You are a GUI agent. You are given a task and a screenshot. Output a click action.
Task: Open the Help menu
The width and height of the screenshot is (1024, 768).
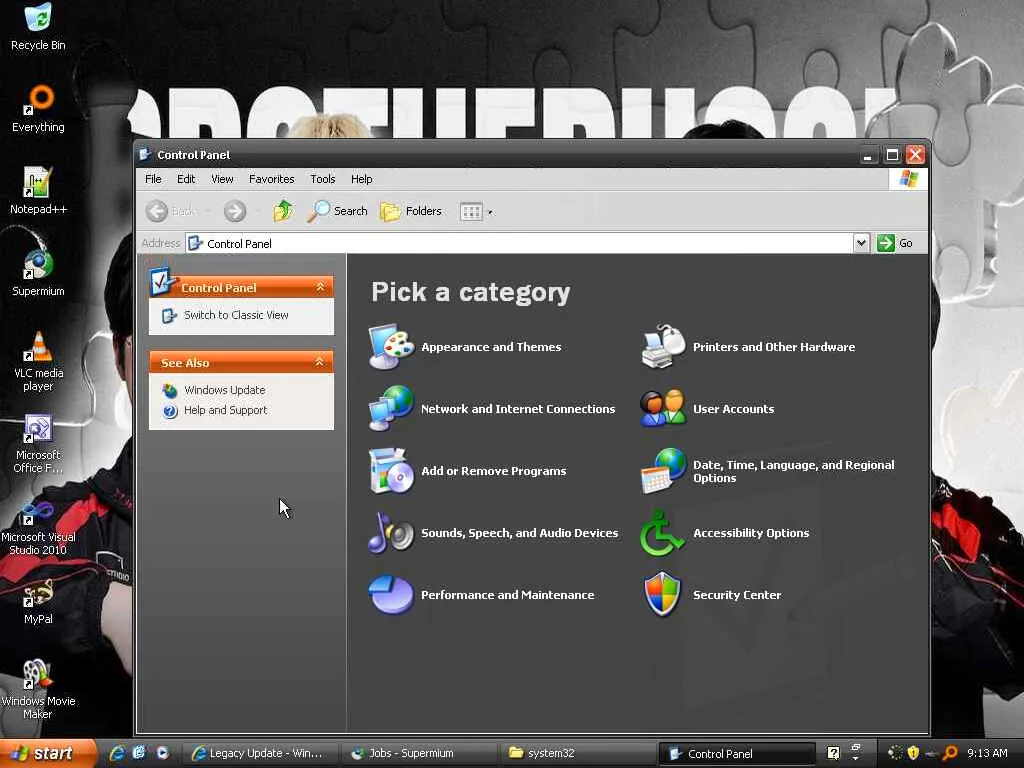tap(361, 179)
